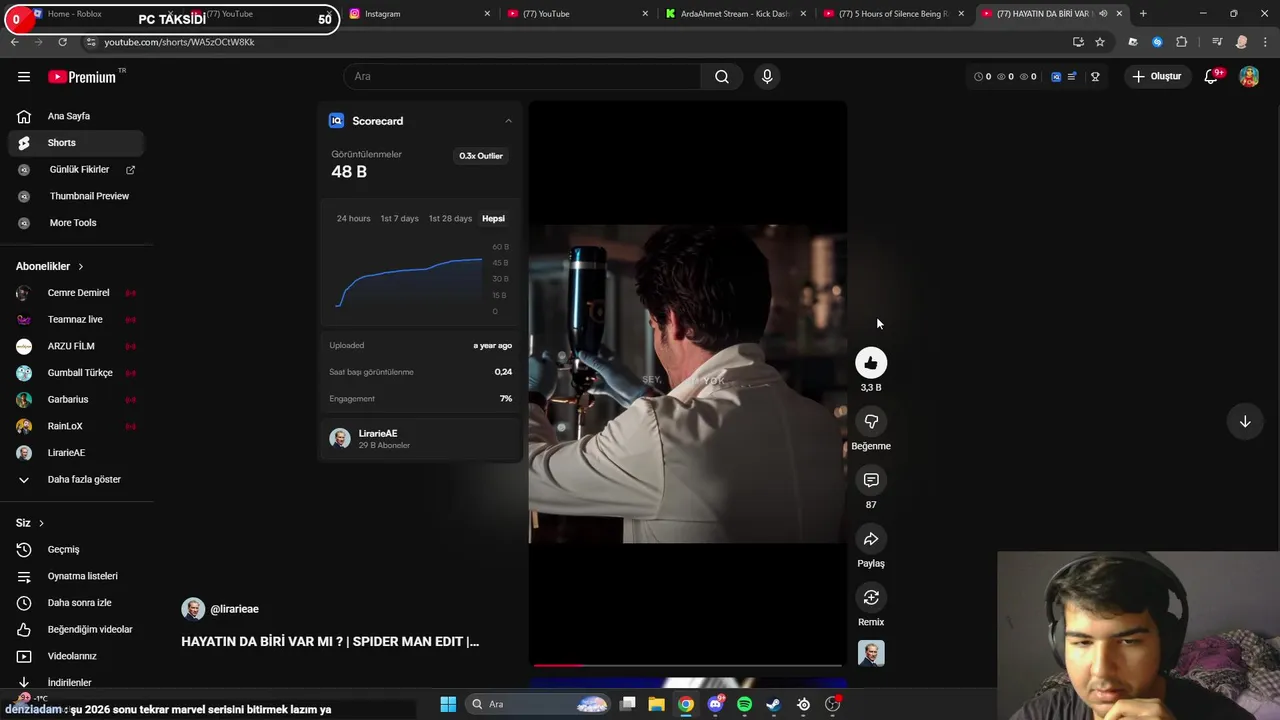Open notifications bell with 9+ badge
Screen dimensions: 1280x720
point(1212,76)
